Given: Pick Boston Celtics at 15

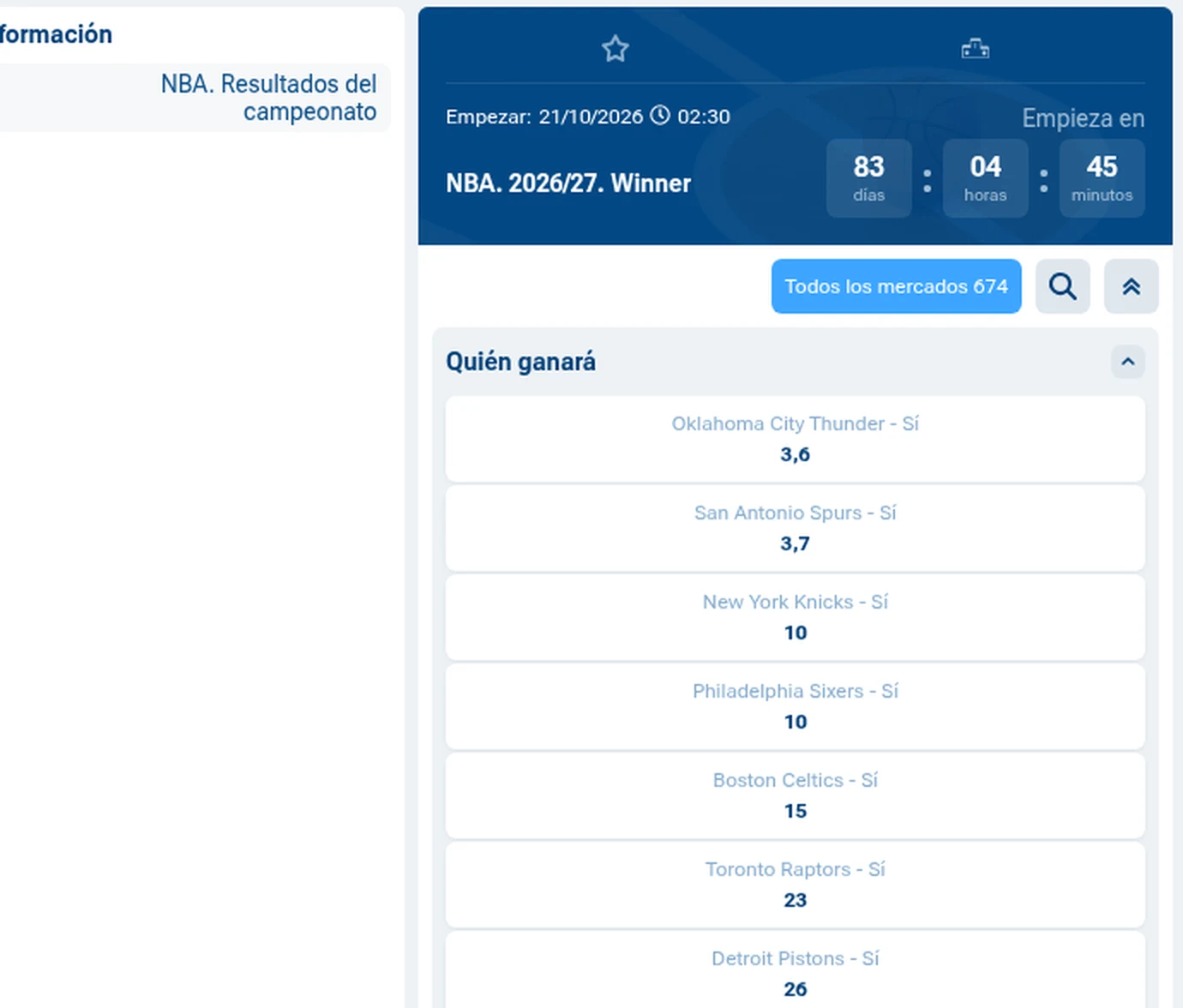Looking at the screenshot, I should click(795, 795).
